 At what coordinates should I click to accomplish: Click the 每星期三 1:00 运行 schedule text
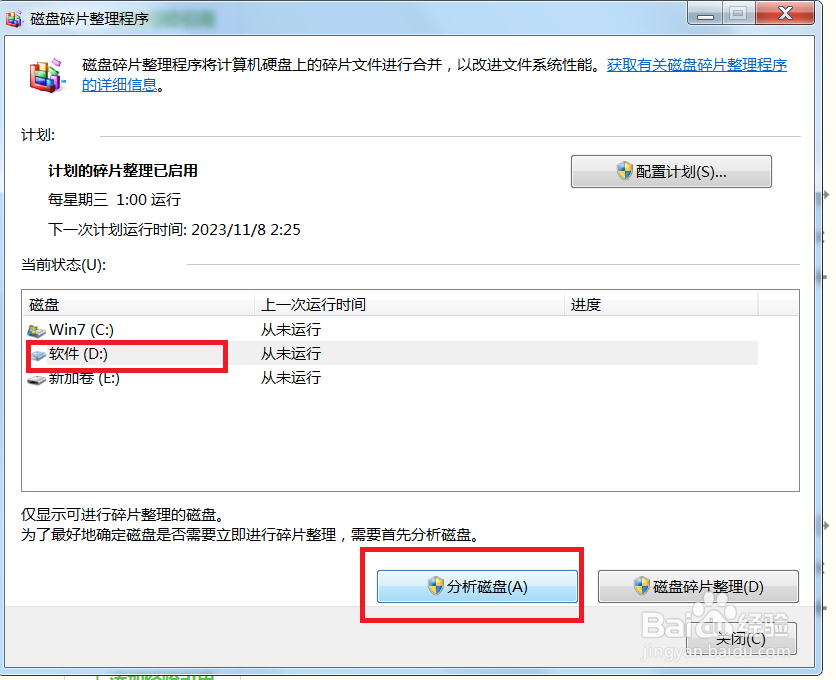115,200
